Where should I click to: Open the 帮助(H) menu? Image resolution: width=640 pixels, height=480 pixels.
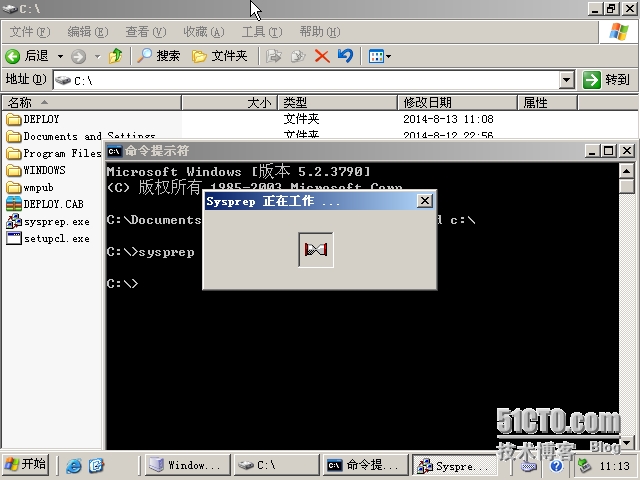pyautogui.click(x=320, y=32)
